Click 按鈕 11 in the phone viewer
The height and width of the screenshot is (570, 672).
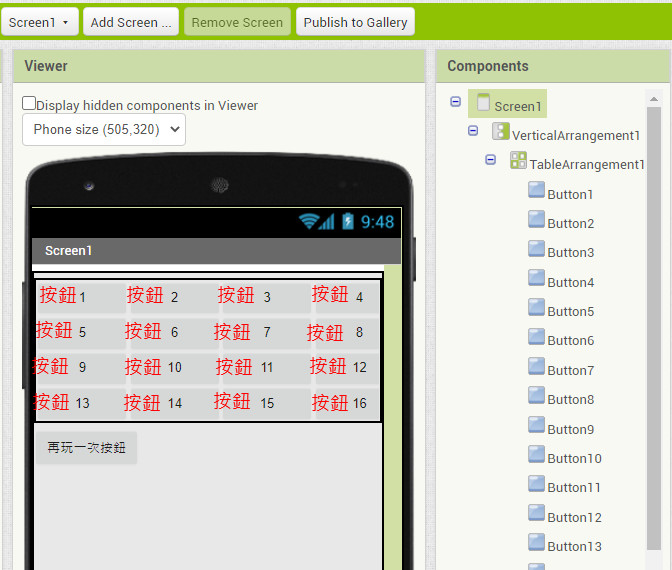266,367
